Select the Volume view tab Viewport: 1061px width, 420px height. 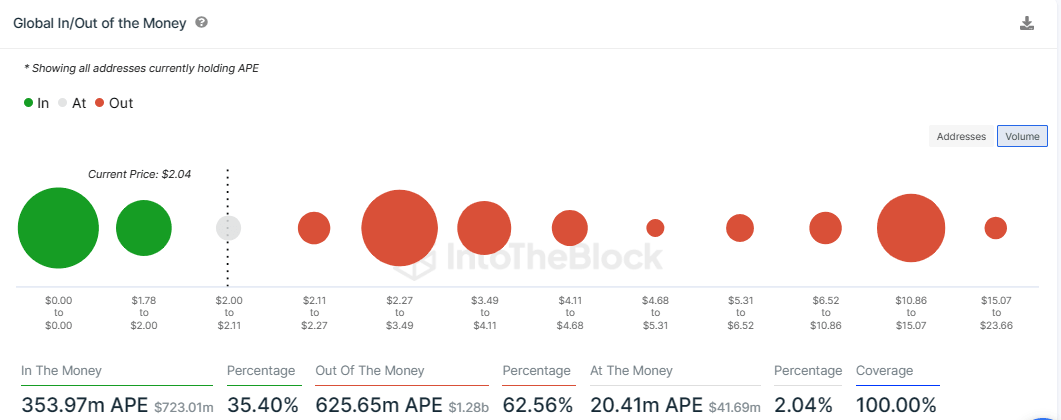(x=1022, y=137)
